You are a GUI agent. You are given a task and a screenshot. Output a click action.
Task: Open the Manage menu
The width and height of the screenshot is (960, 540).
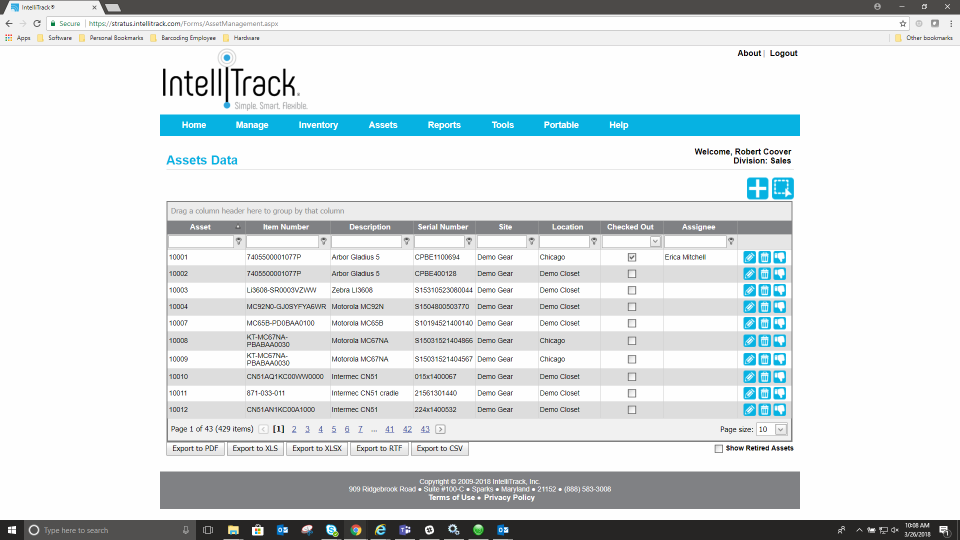[252, 125]
